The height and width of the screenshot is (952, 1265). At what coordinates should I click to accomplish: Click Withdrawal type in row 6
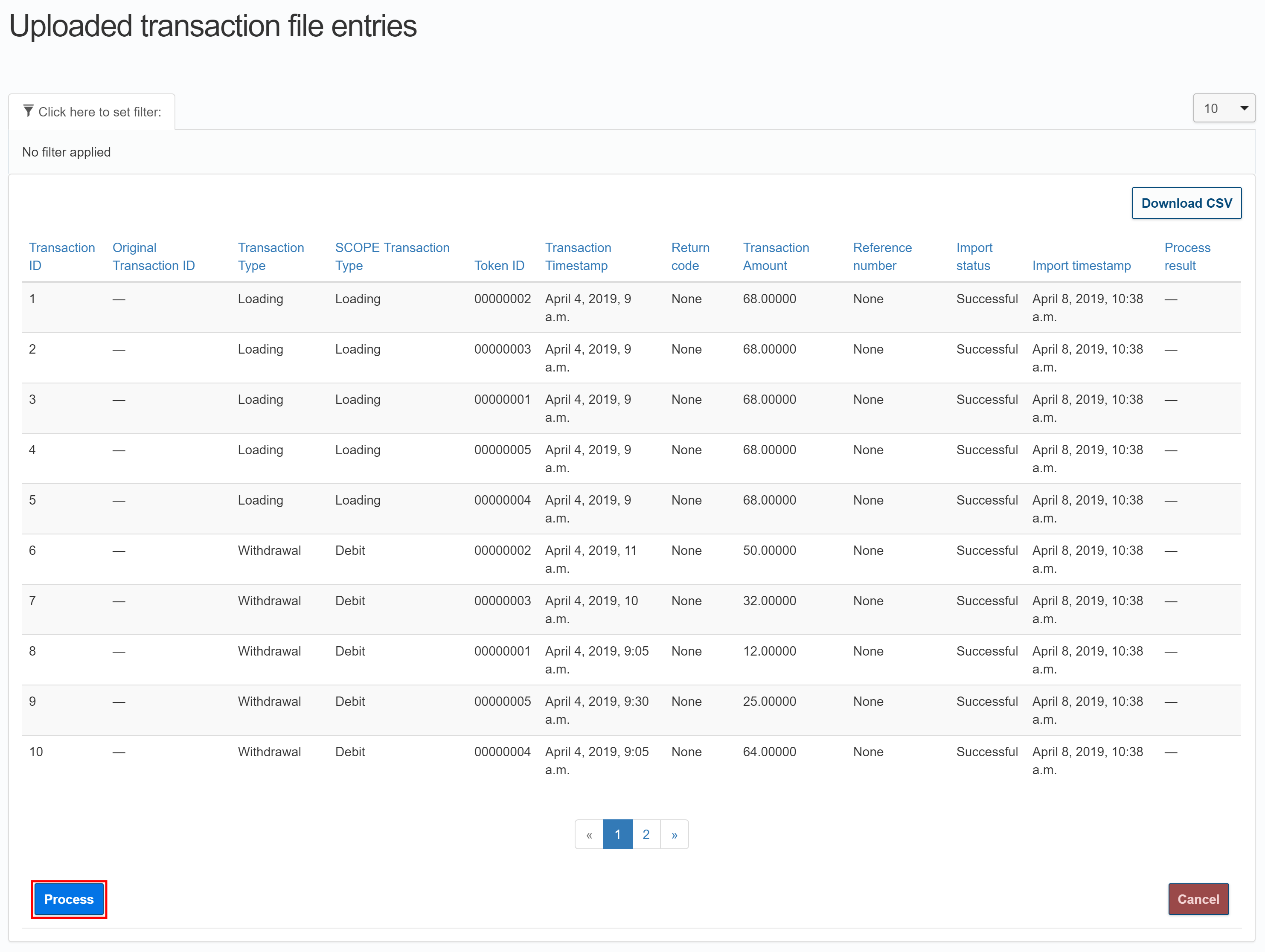(x=269, y=550)
